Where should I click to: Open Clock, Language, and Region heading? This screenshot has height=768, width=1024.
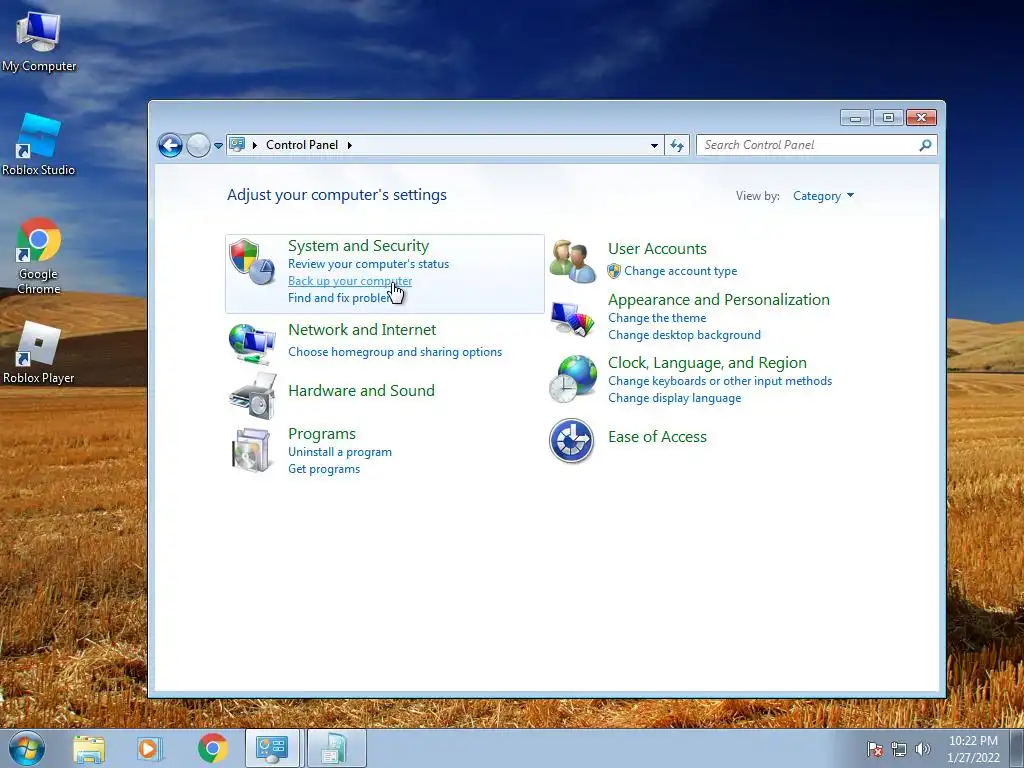(x=707, y=363)
